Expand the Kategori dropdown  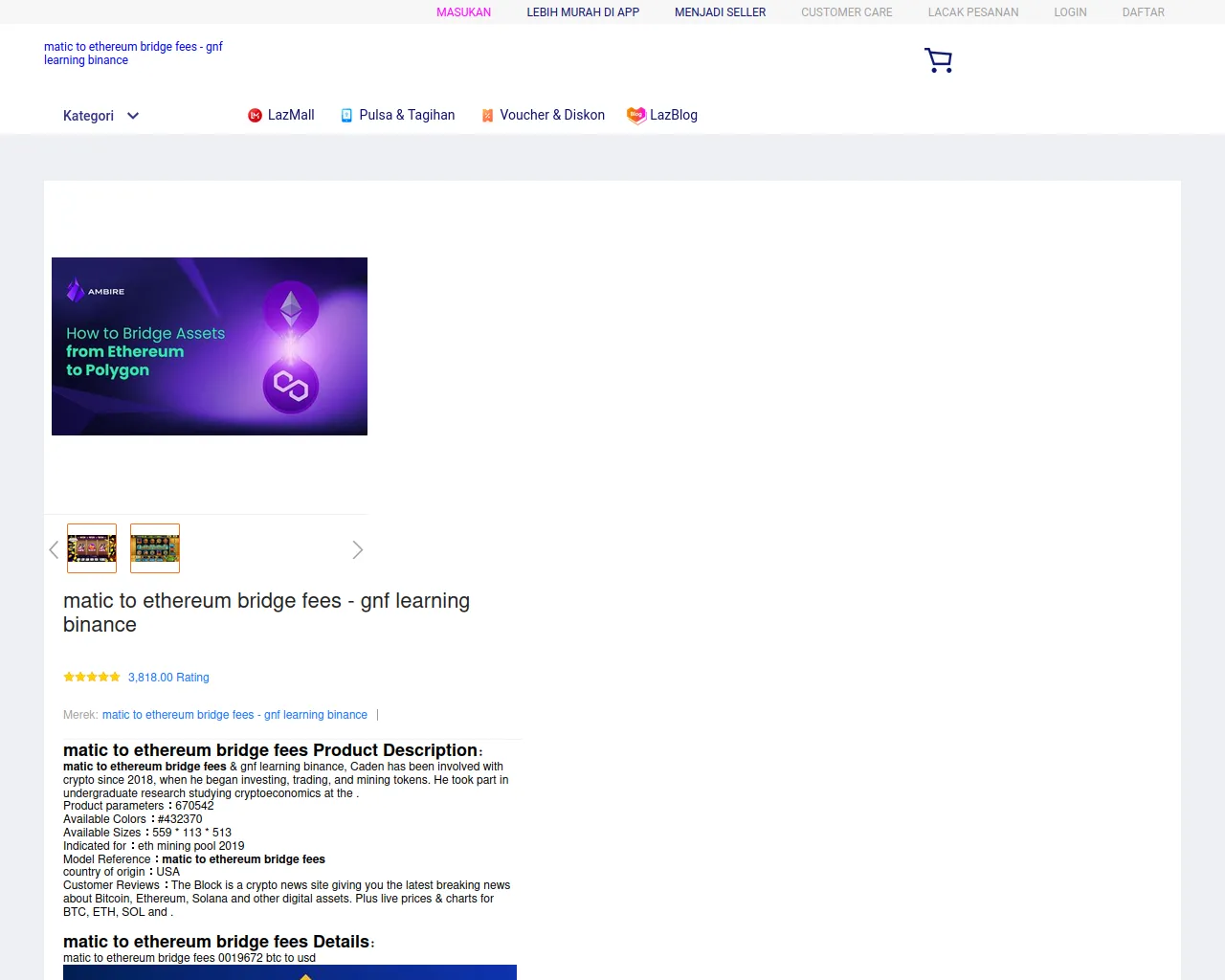88,116
